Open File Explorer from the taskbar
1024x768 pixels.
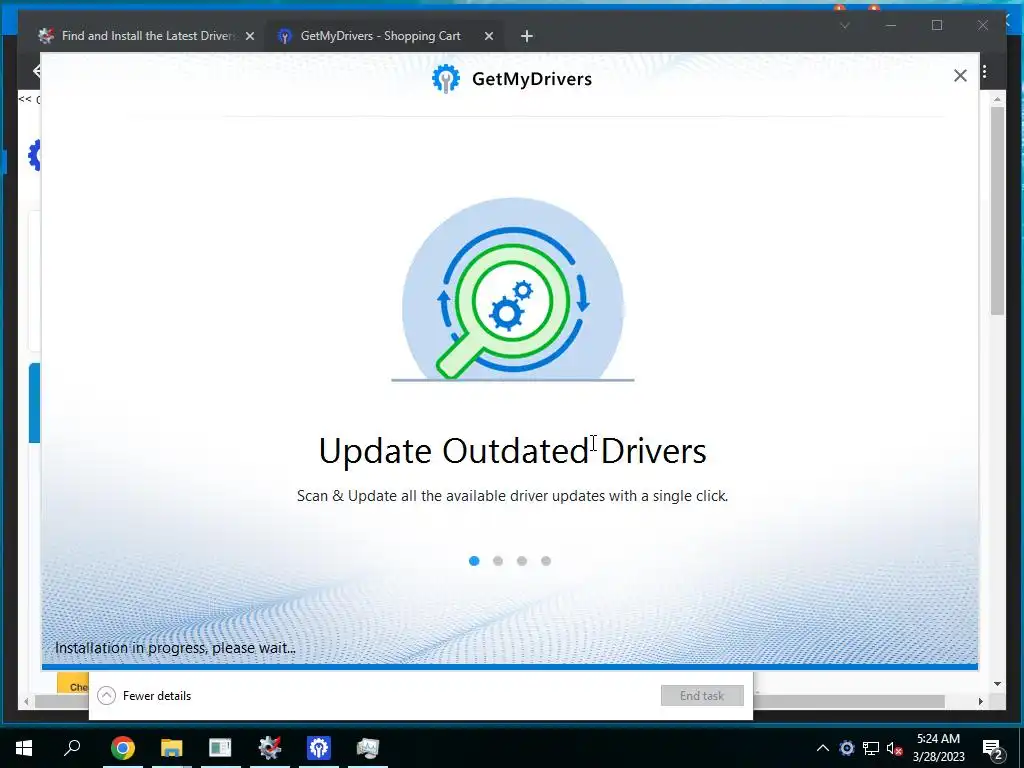(172, 748)
